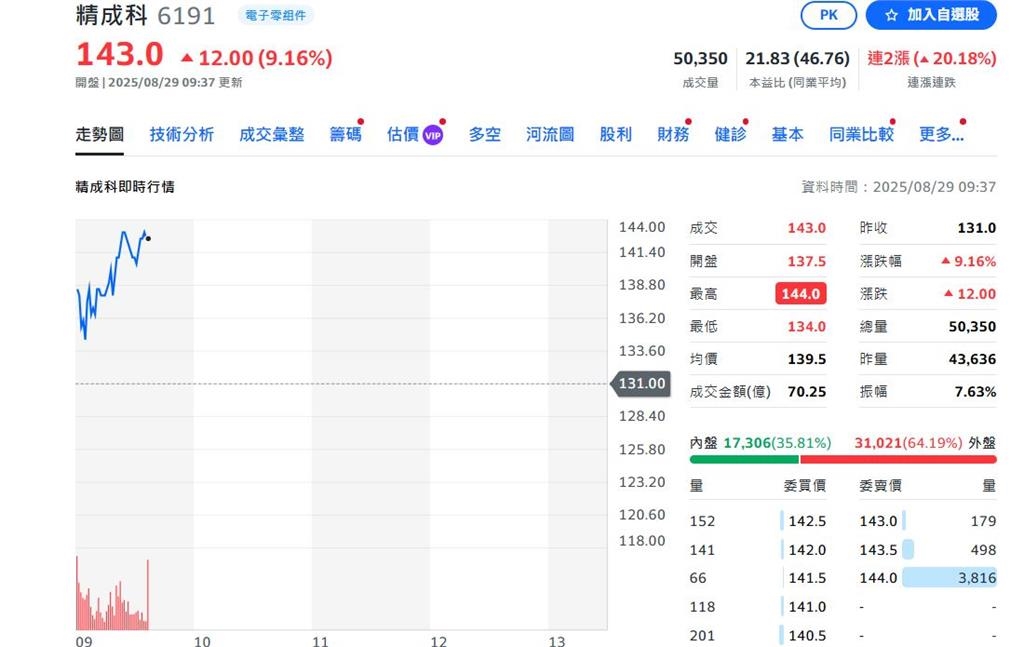The height and width of the screenshot is (647, 1024).
Task: Switch to the 技術分析 tab
Action: pyautogui.click(x=182, y=133)
